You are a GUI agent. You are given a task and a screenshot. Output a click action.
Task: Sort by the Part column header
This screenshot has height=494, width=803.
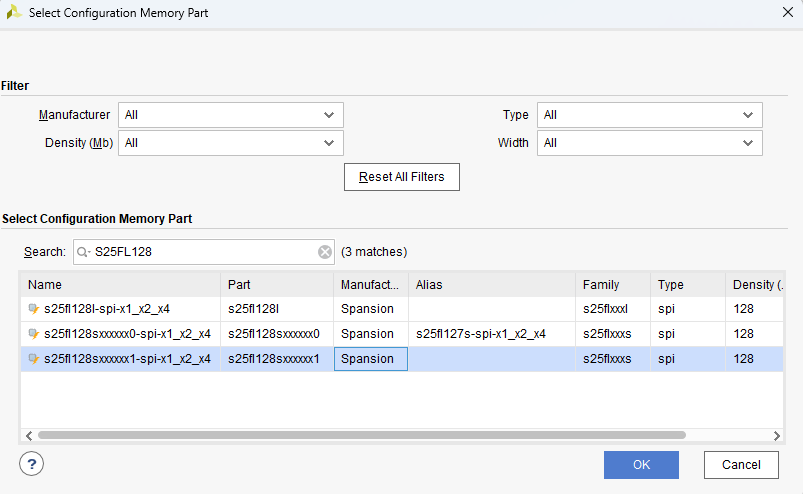[x=277, y=285]
